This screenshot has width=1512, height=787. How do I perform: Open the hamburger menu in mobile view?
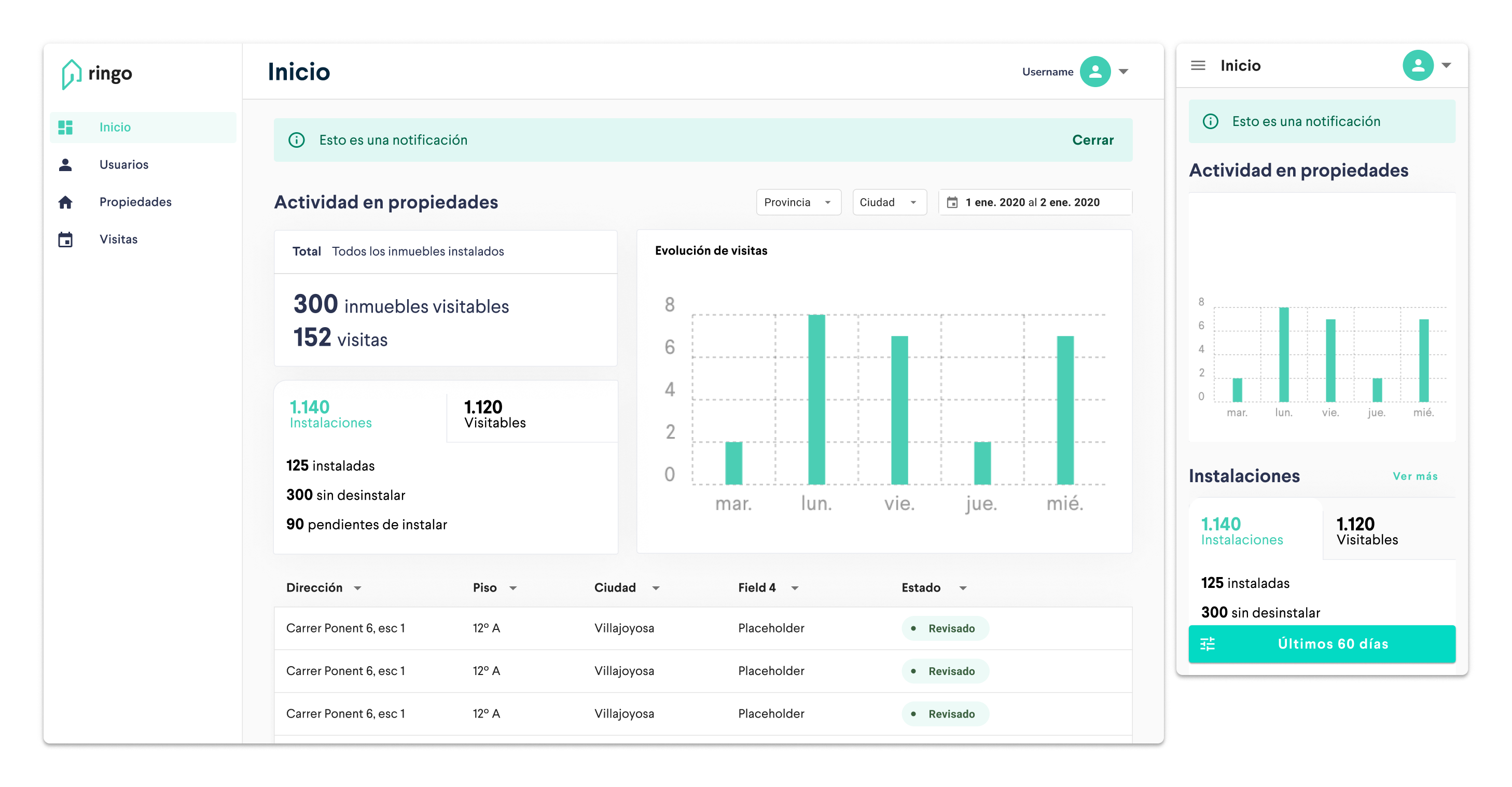[x=1198, y=65]
